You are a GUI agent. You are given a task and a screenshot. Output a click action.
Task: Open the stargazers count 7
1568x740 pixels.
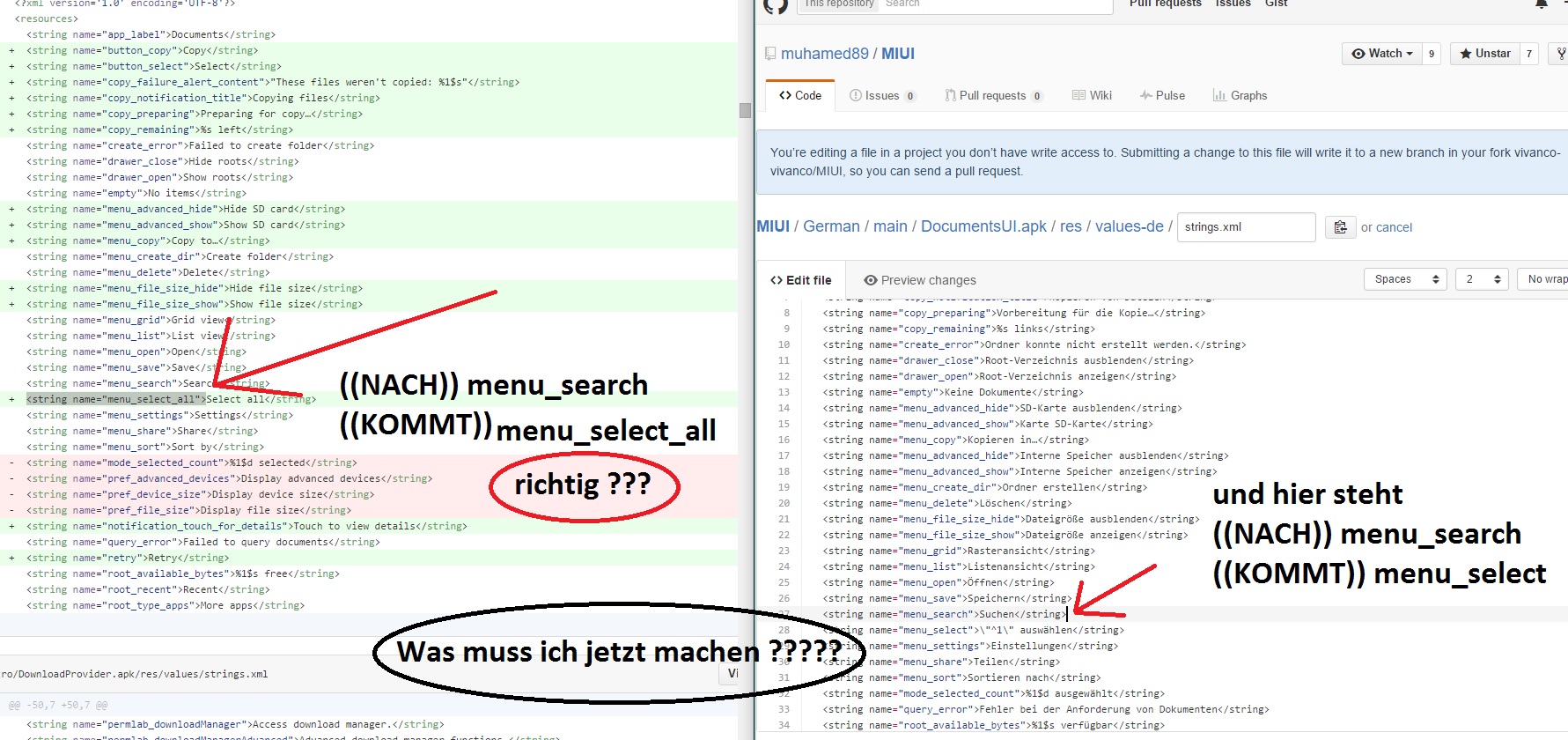point(1529,54)
